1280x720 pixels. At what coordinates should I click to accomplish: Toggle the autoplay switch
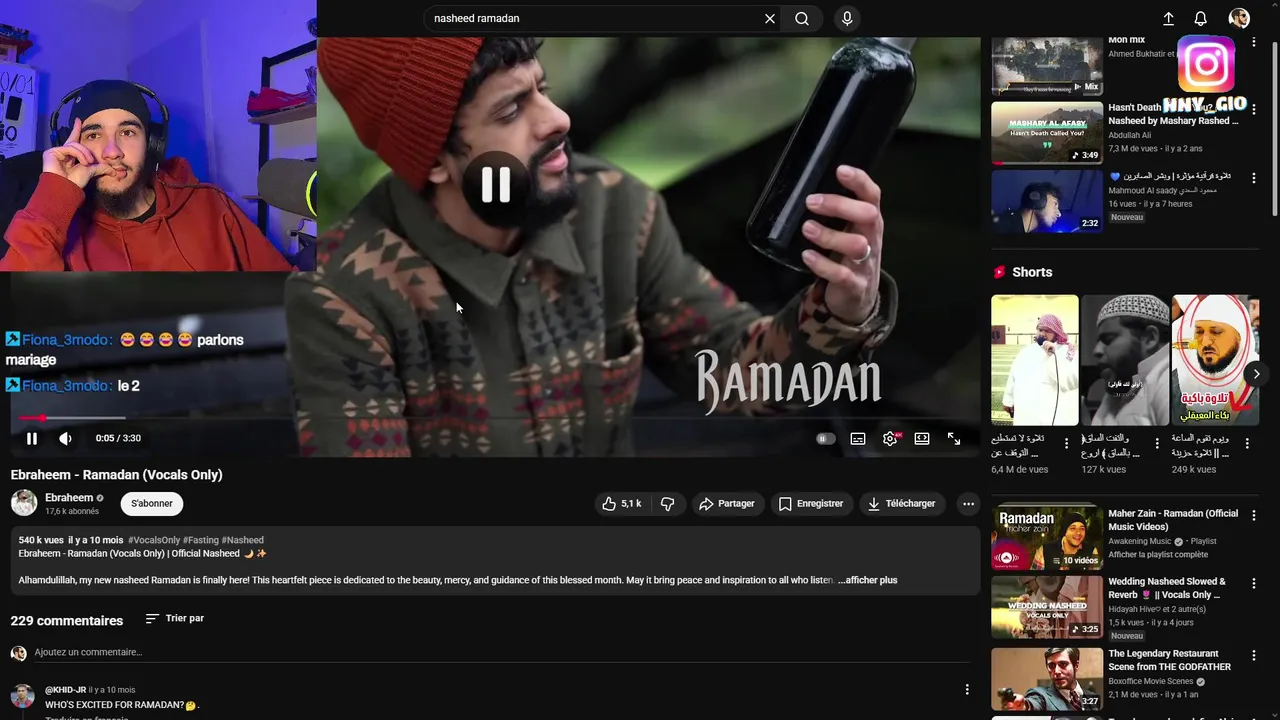tap(825, 438)
